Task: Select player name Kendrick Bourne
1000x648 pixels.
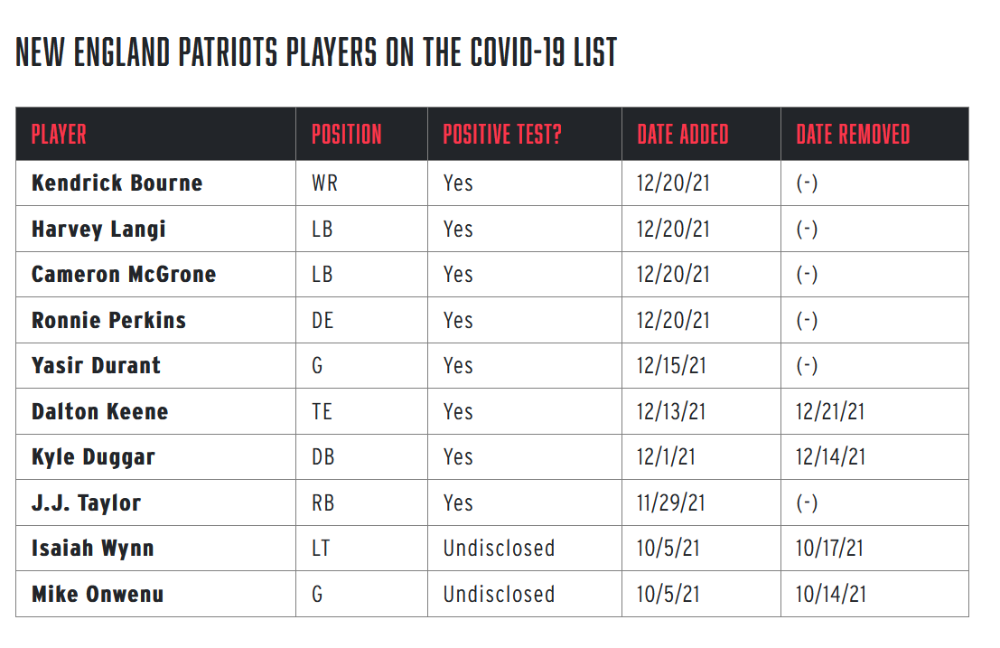Action: coord(117,183)
